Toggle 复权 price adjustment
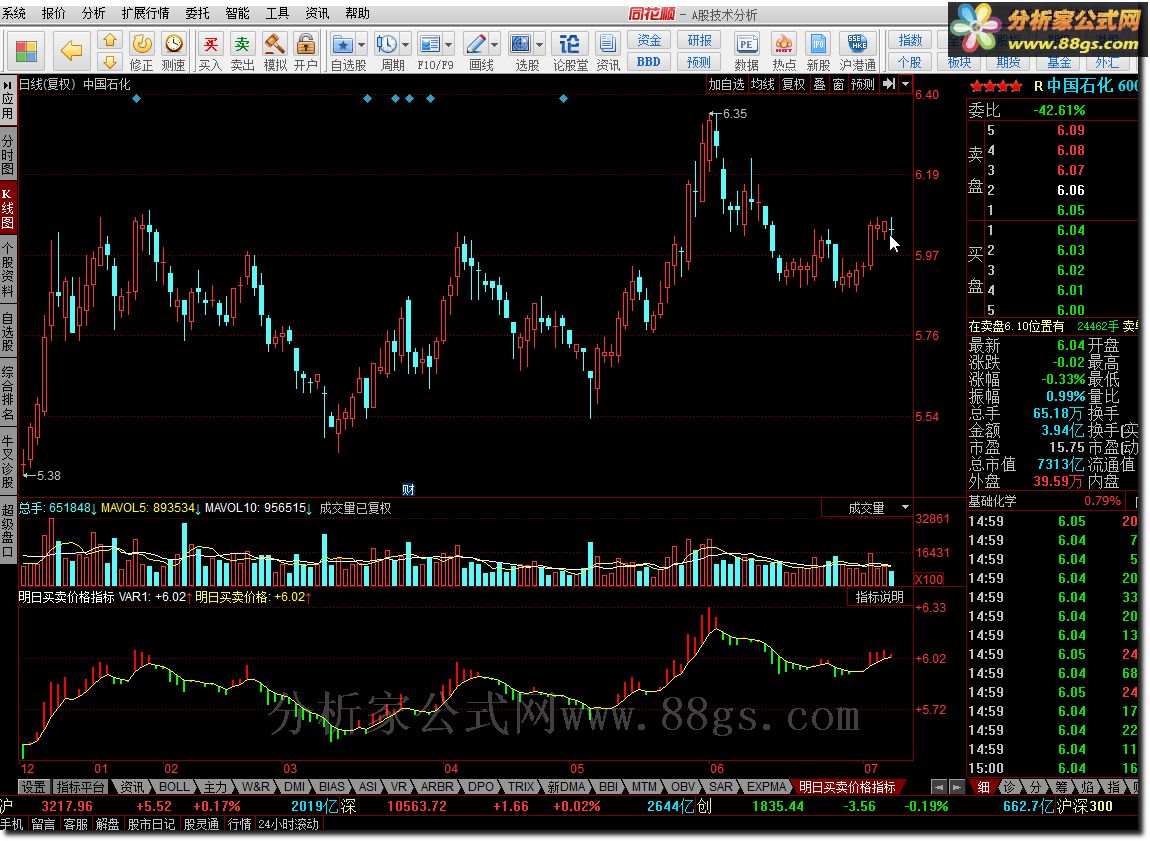The image size is (1150, 841). coord(794,84)
